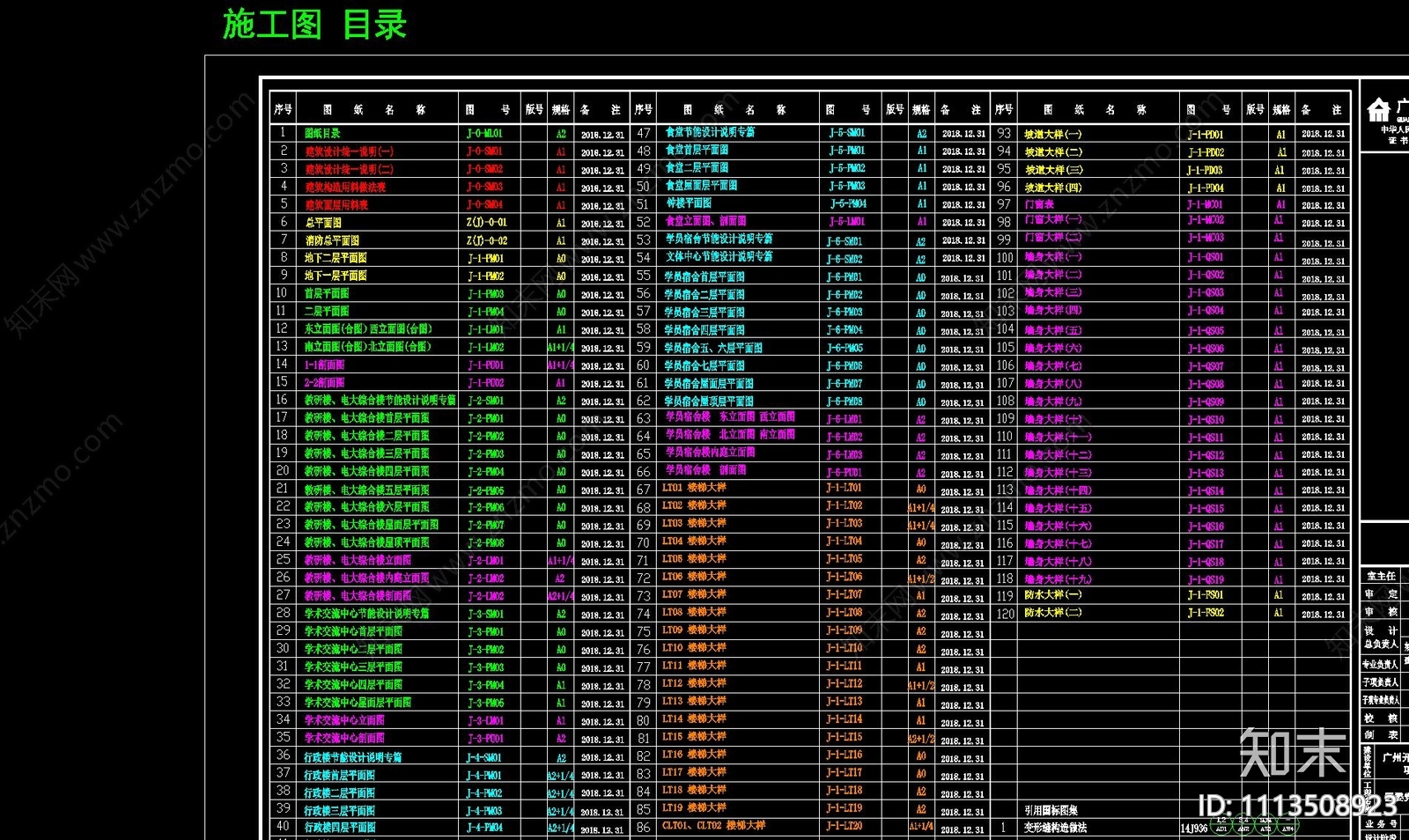
Task: Click the magenta entry '1-1剖面图'
Action: (x=325, y=365)
